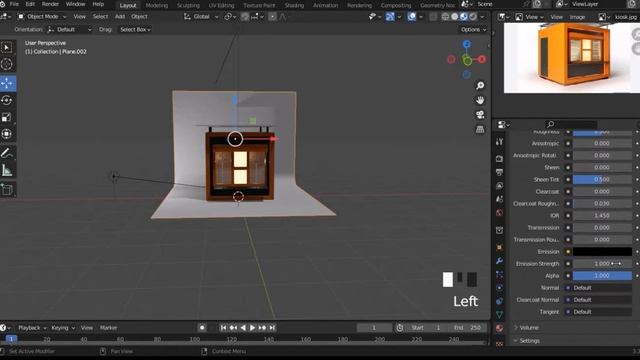Open the Render properties tab
The image size is (640, 360).
point(499,158)
